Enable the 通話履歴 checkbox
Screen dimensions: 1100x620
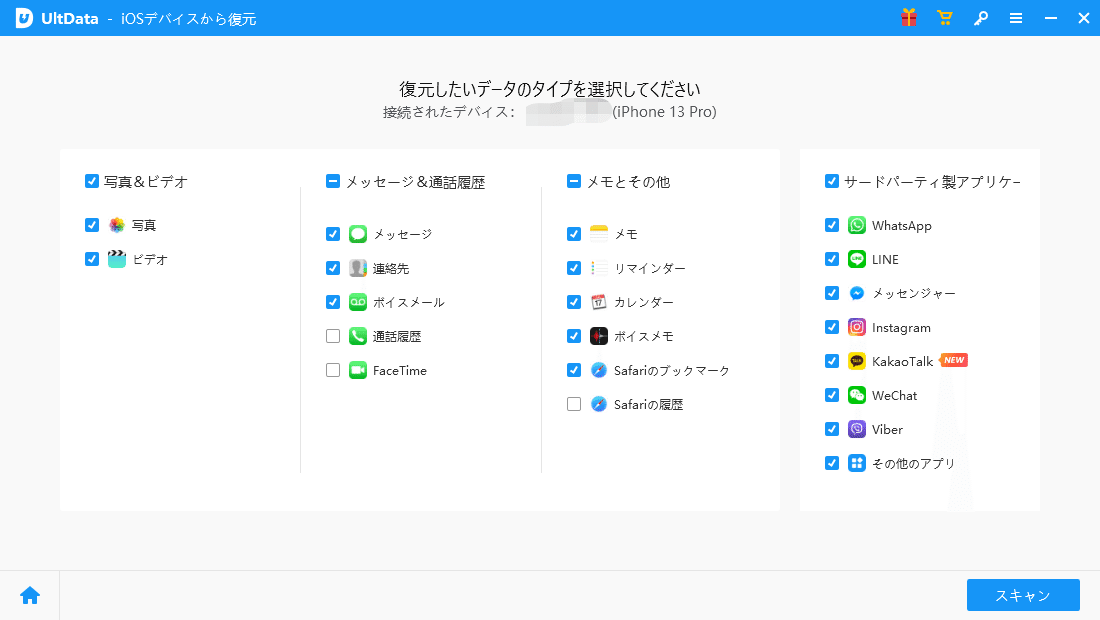click(x=333, y=336)
